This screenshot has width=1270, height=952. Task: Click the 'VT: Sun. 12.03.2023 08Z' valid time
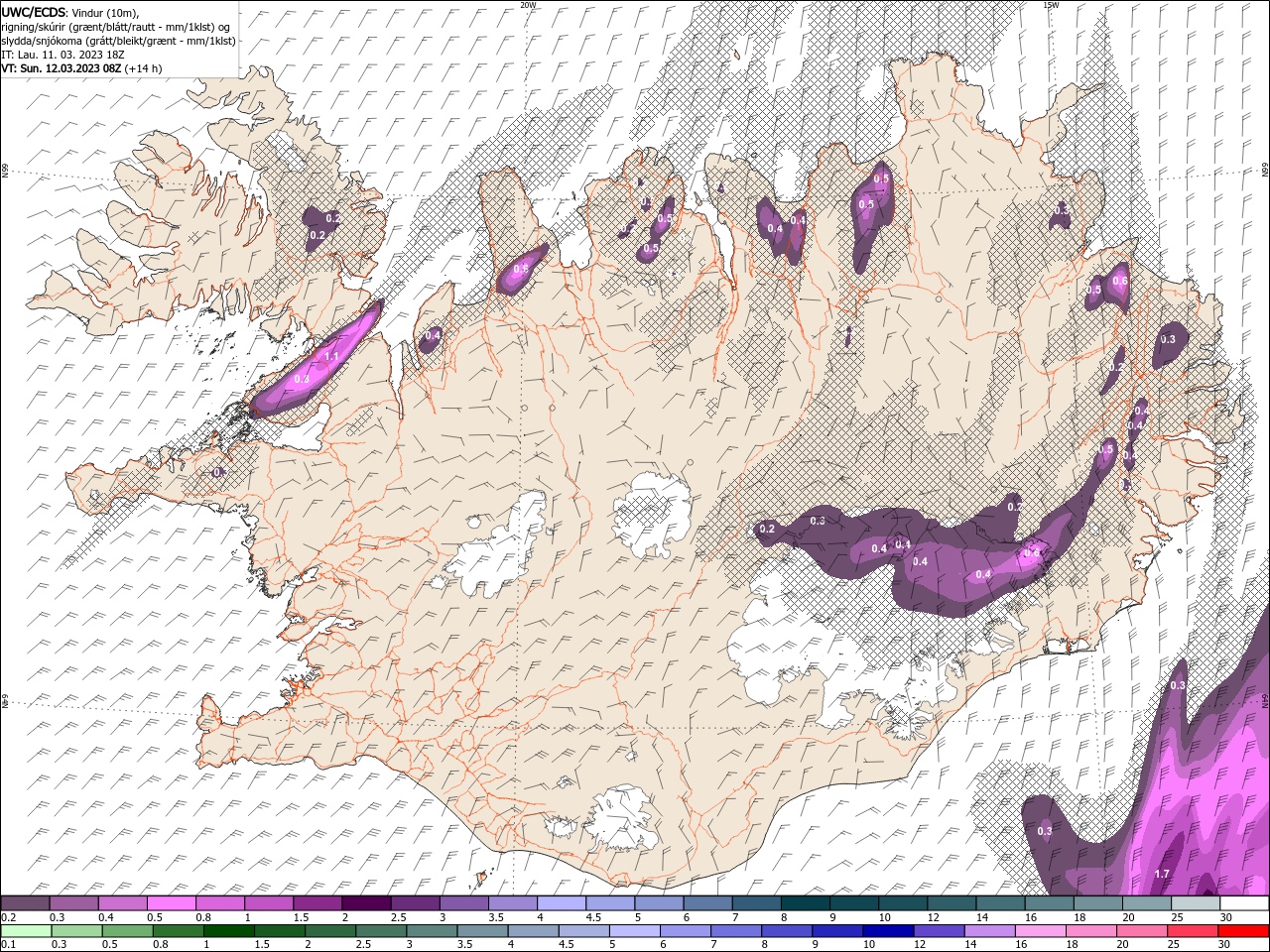coord(61,68)
